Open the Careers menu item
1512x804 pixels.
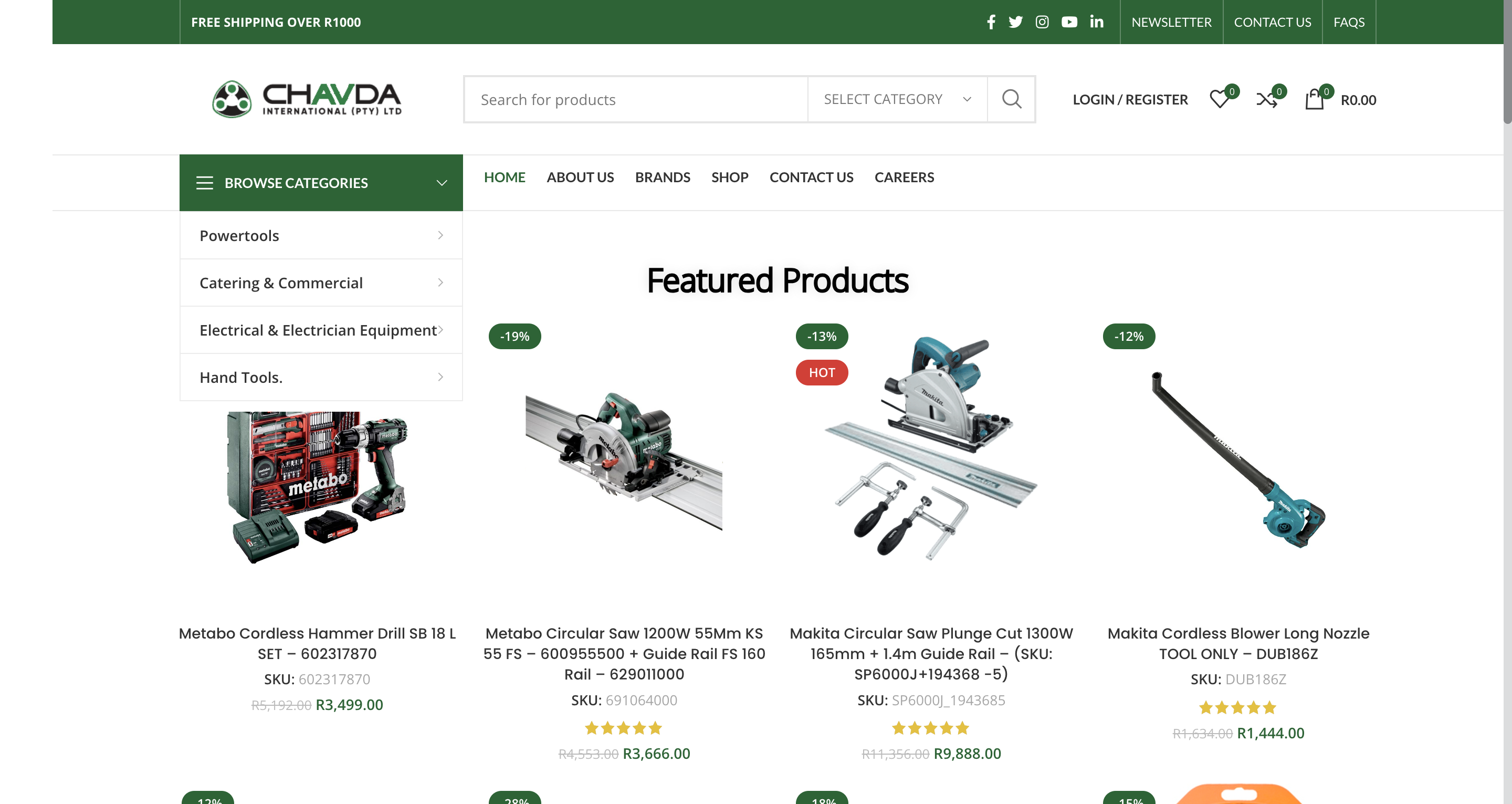tap(904, 177)
